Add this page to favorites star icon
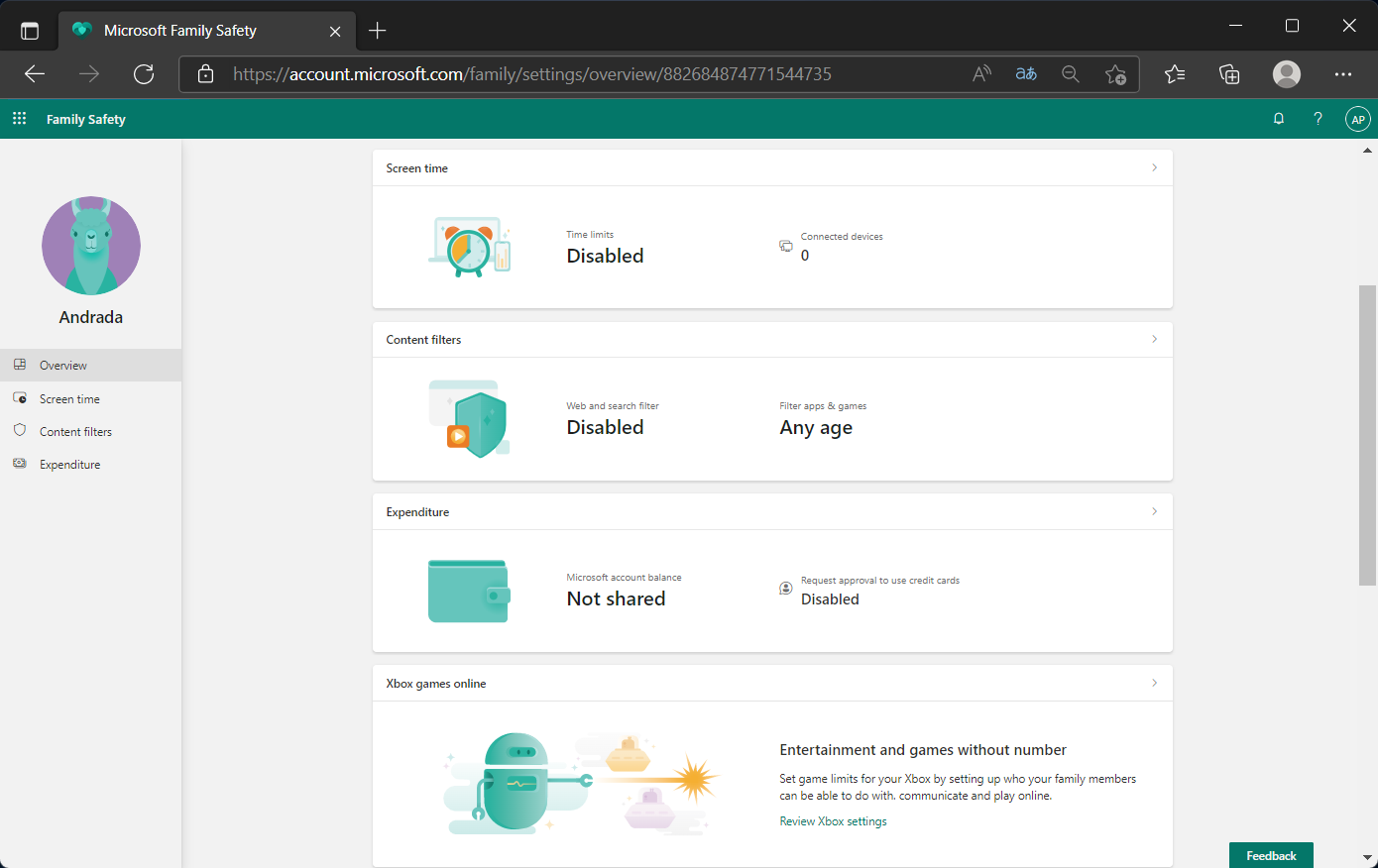 coord(1115,74)
